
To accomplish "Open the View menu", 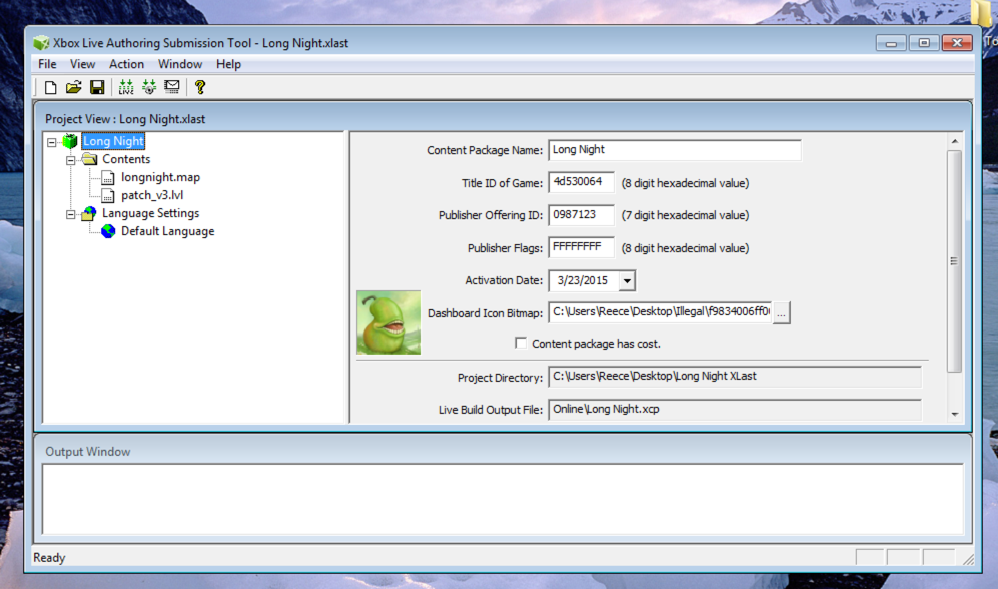I will [x=82, y=64].
